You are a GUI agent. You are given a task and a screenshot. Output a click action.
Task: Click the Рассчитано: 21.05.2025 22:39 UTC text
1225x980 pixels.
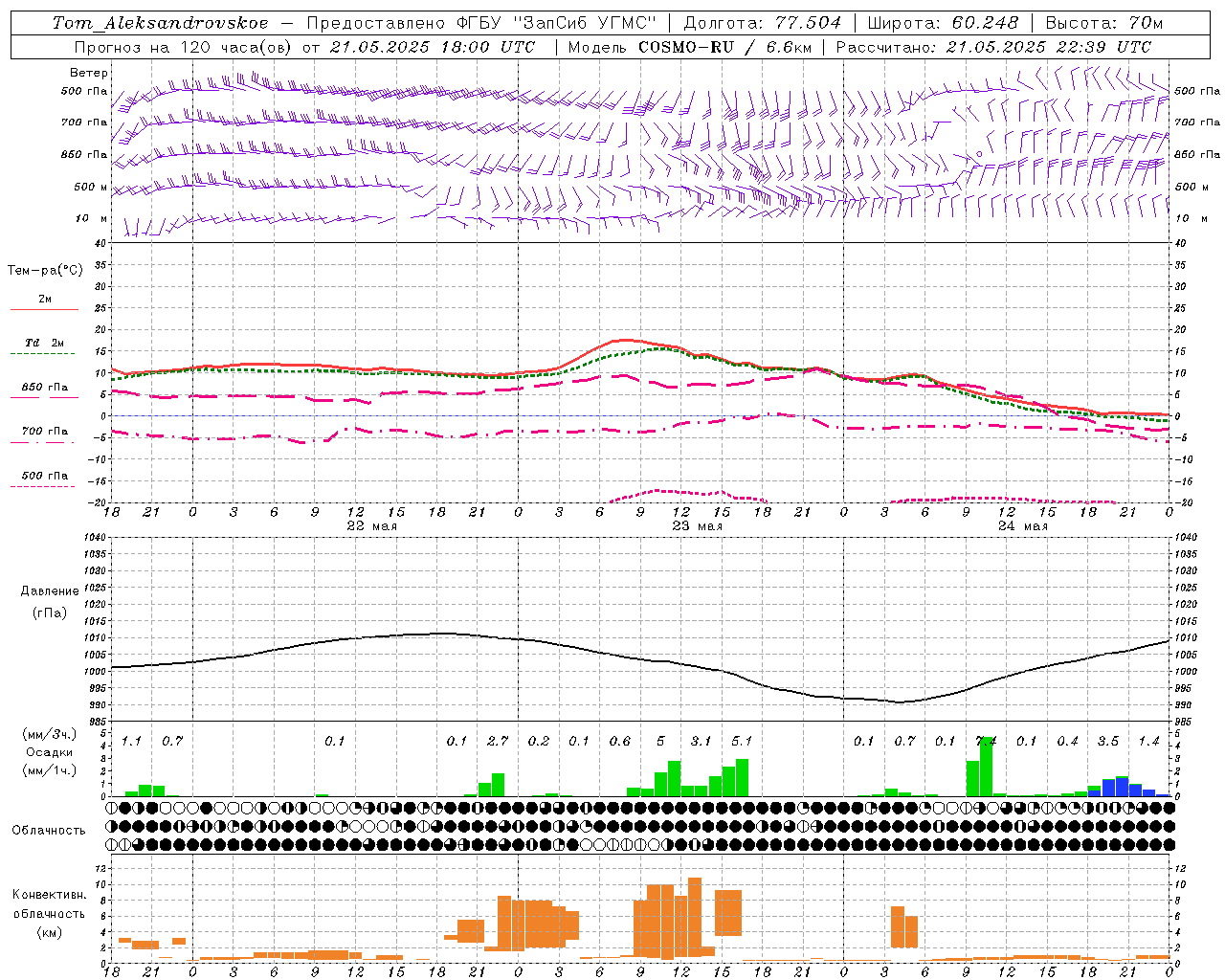[993, 47]
